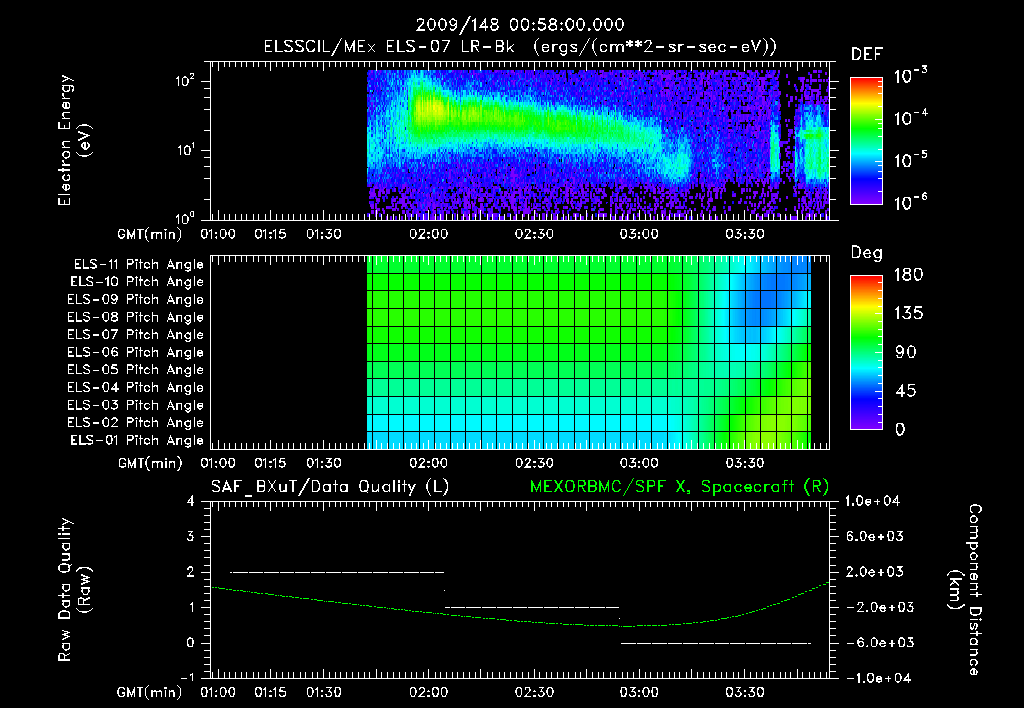Click the 1.0e+04 right axis value
Image resolution: width=1024 pixels, height=708 pixels.
pyautogui.click(x=872, y=502)
